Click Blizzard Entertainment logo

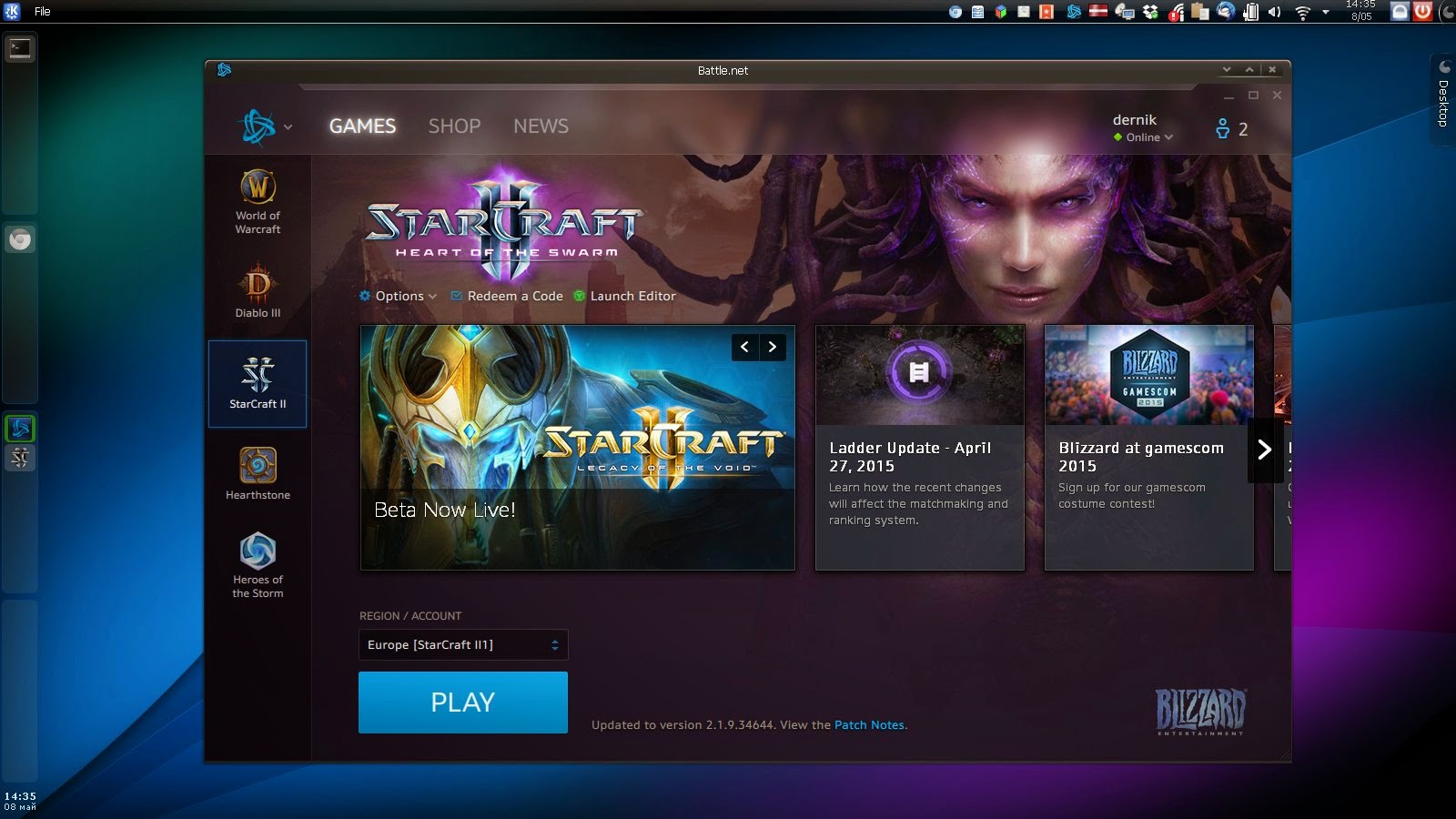(1200, 712)
